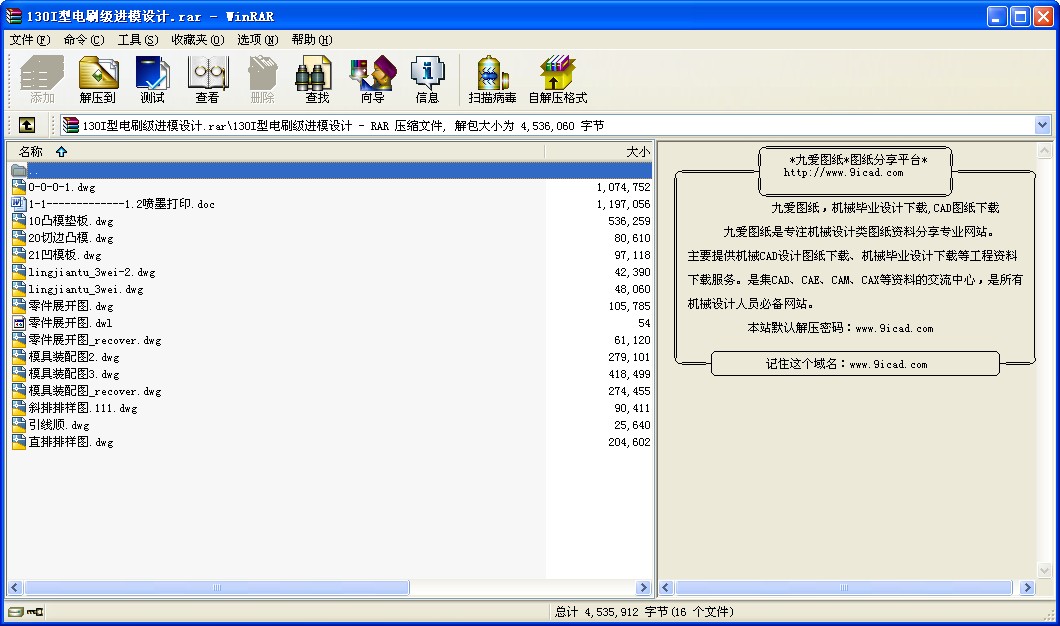Expand the archive path dropdown

click(x=1043, y=125)
